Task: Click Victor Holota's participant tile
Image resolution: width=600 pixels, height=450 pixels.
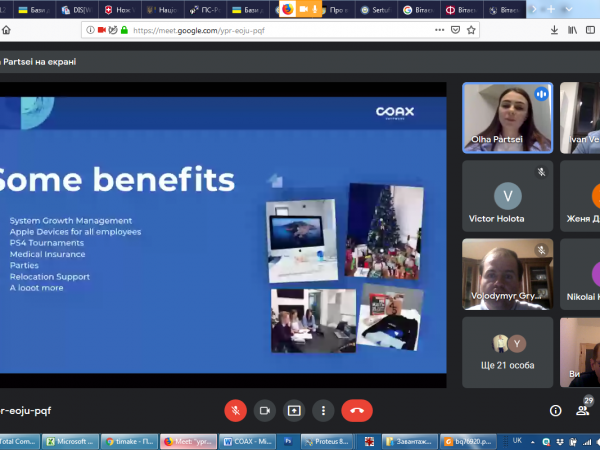Action: click(507, 195)
